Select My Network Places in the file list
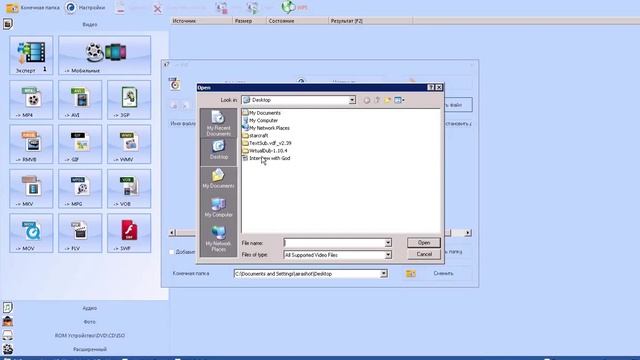640x360 pixels. point(266,128)
